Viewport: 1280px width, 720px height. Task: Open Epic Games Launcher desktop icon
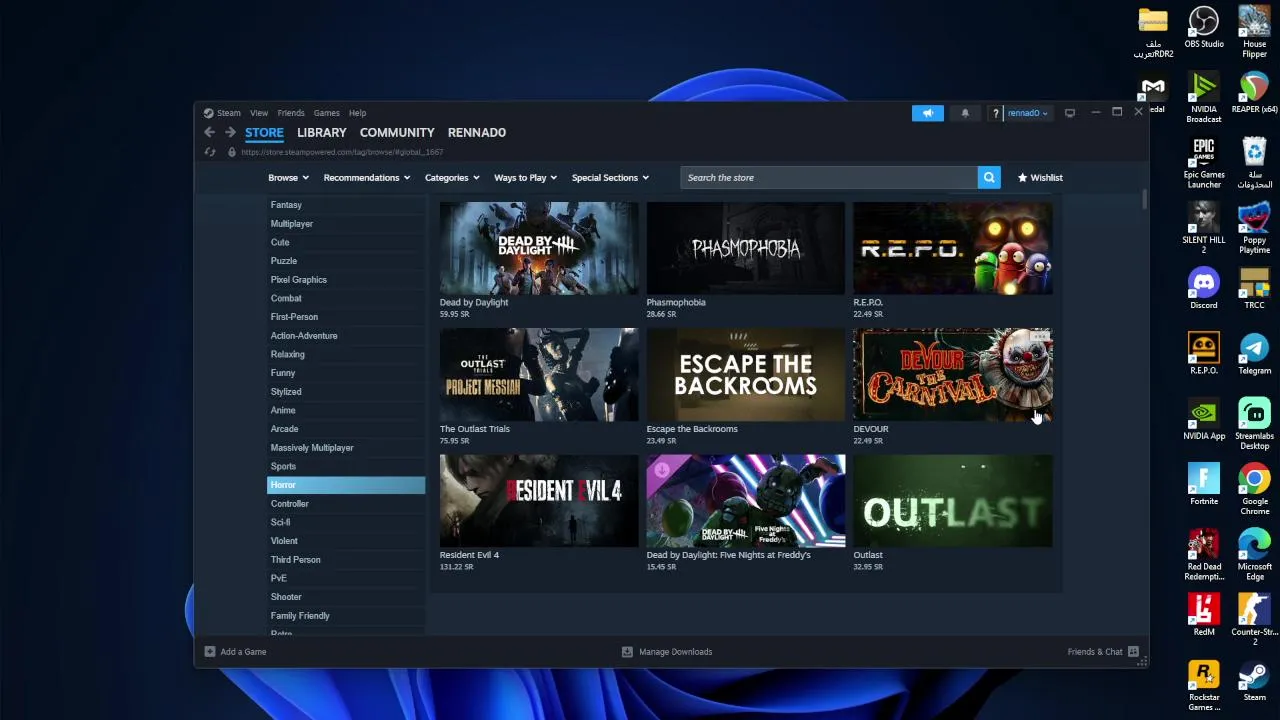1204,163
